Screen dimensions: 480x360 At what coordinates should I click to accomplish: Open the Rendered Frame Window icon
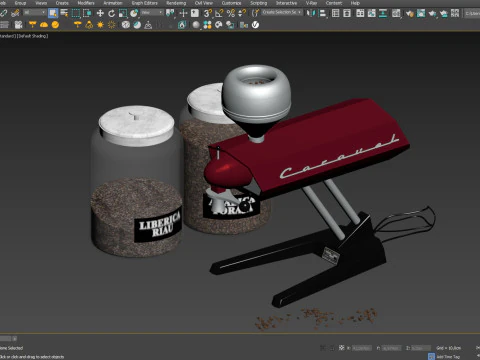pos(421,13)
